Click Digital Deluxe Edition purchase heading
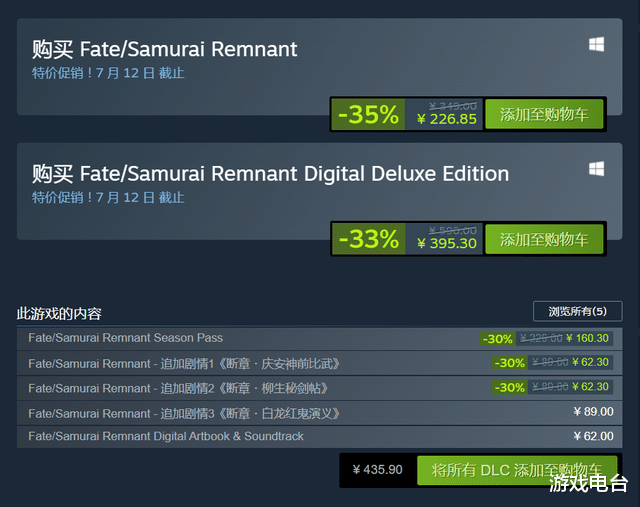This screenshot has width=640, height=507. pos(271,174)
